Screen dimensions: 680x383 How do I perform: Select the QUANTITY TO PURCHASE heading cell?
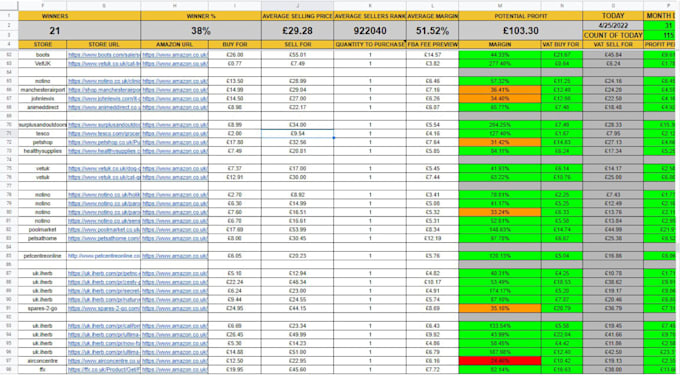tap(370, 45)
